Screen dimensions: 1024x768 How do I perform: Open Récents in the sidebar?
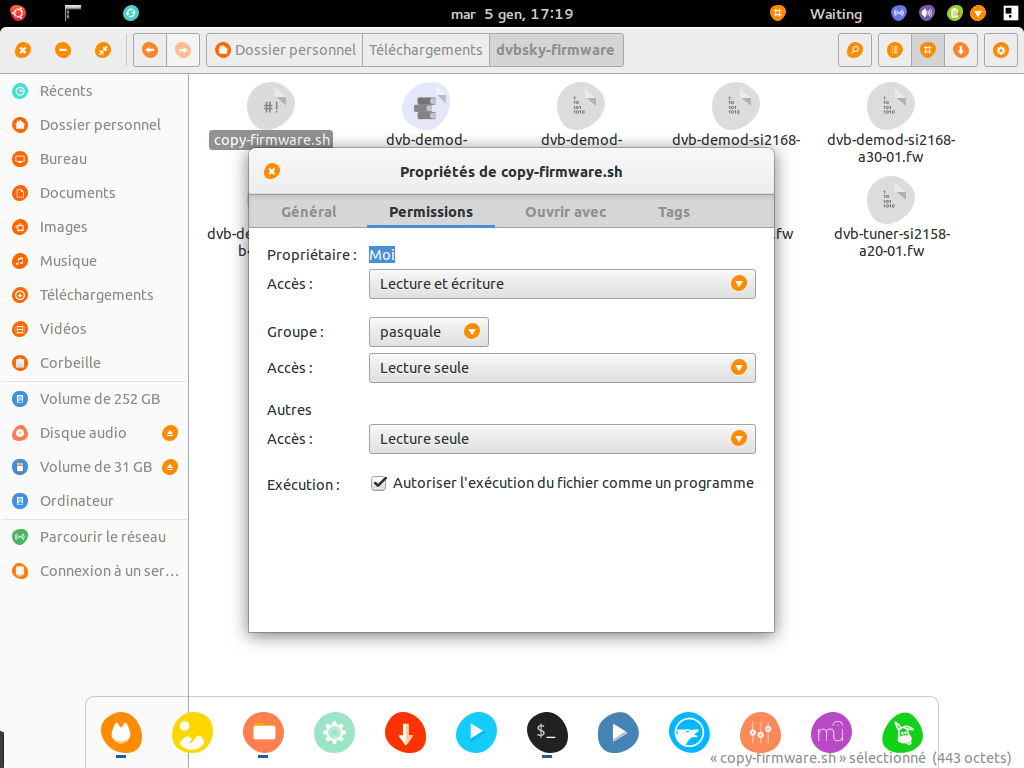point(95,91)
